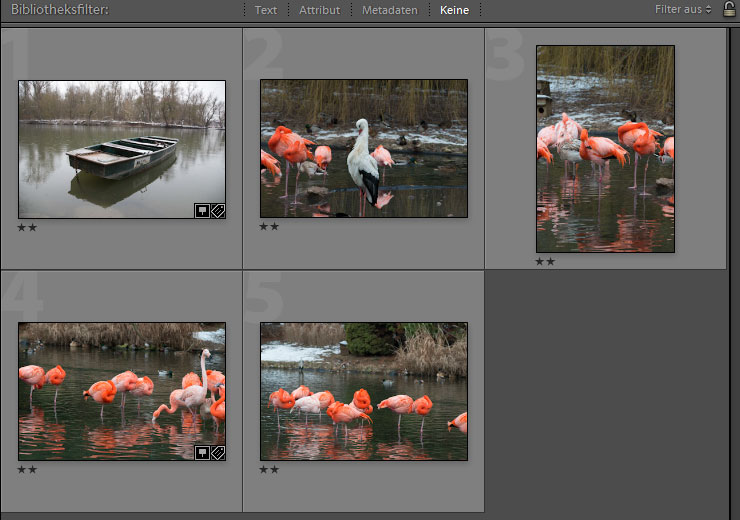Click the star rating under photo 3
The height and width of the screenshot is (520, 740).
tap(545, 262)
